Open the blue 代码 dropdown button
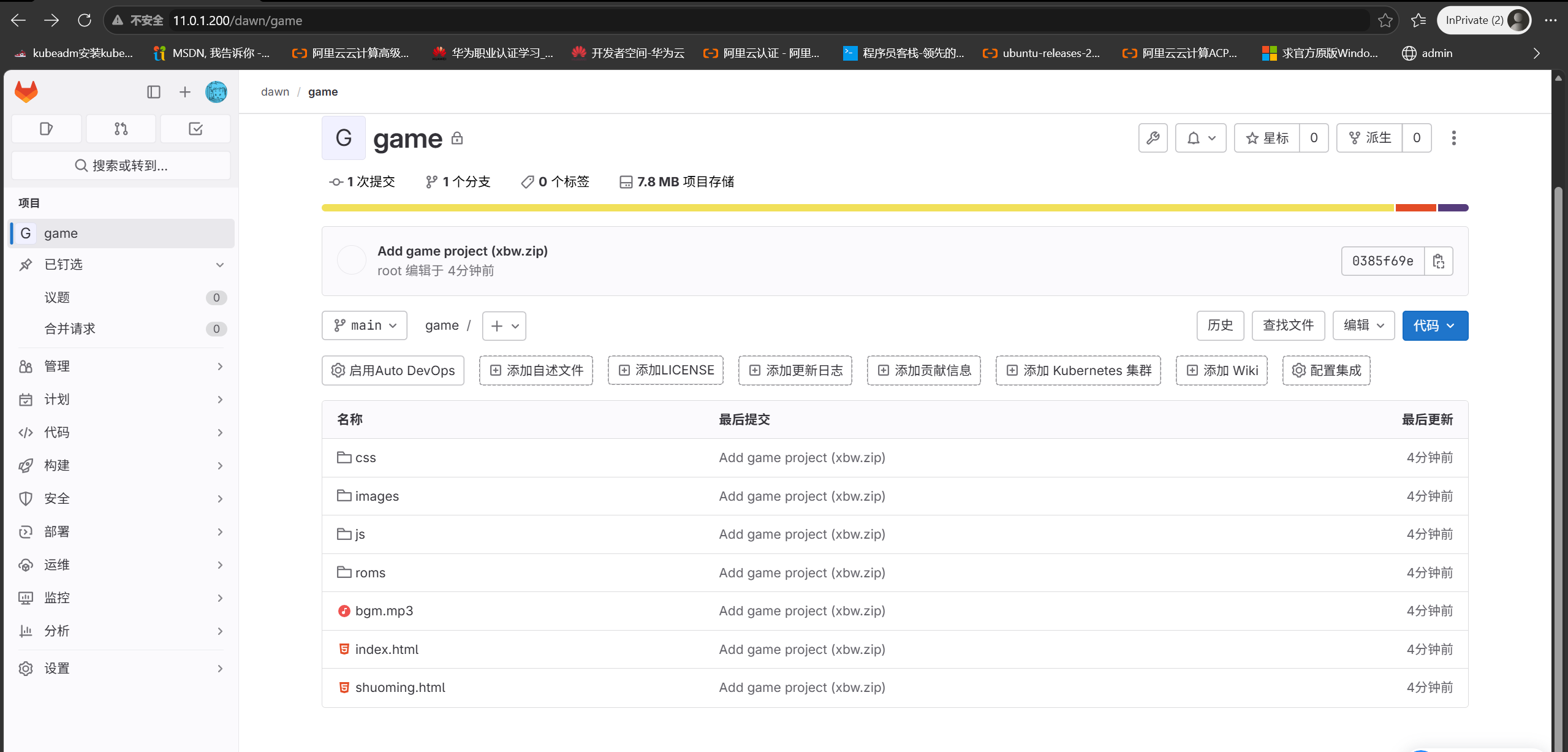The image size is (1568, 752). pos(1435,325)
